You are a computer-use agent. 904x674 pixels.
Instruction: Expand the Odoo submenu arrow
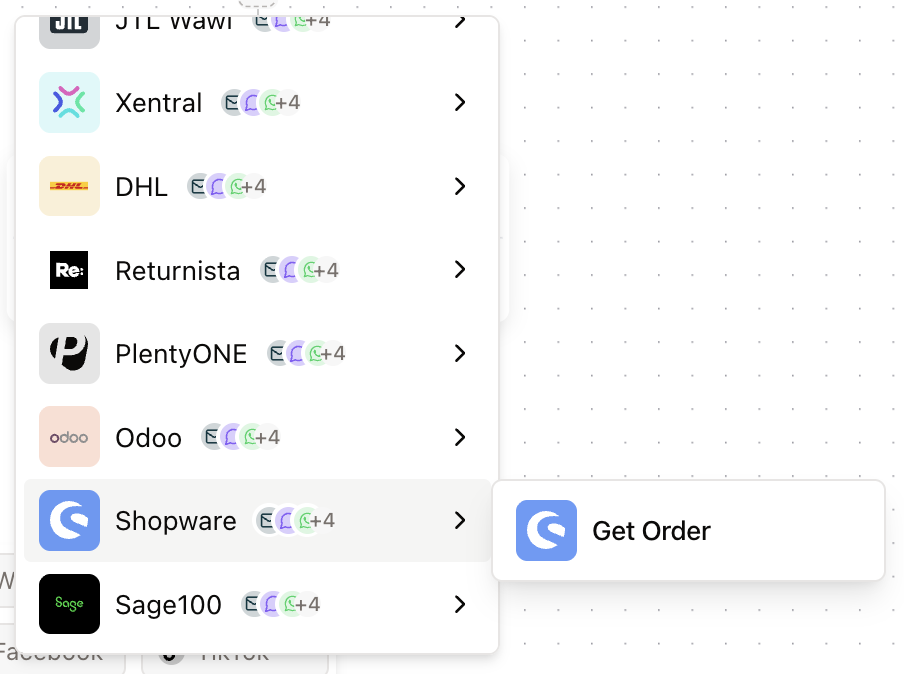click(460, 437)
